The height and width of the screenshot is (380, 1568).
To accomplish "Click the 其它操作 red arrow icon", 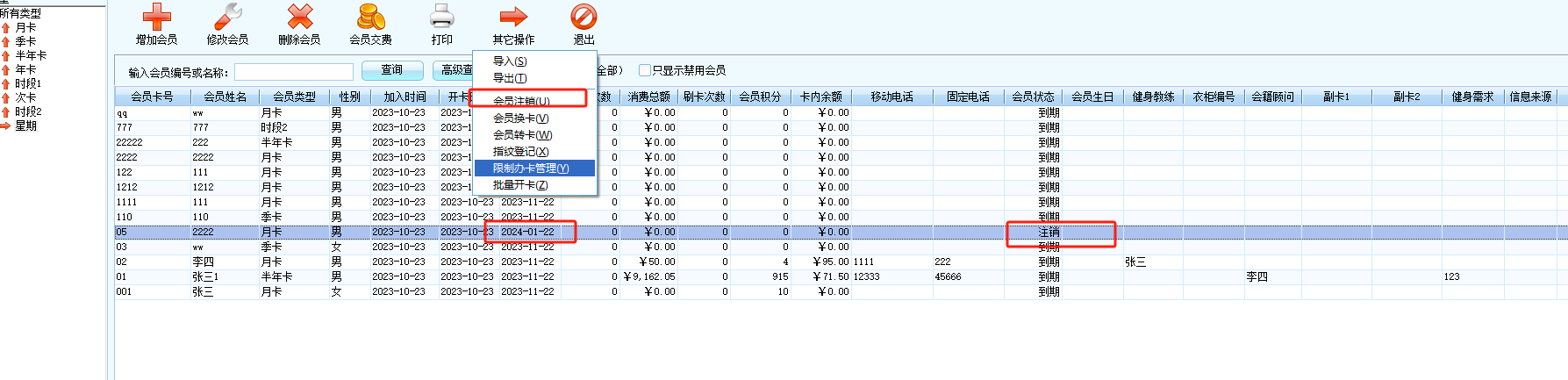I will (512, 18).
